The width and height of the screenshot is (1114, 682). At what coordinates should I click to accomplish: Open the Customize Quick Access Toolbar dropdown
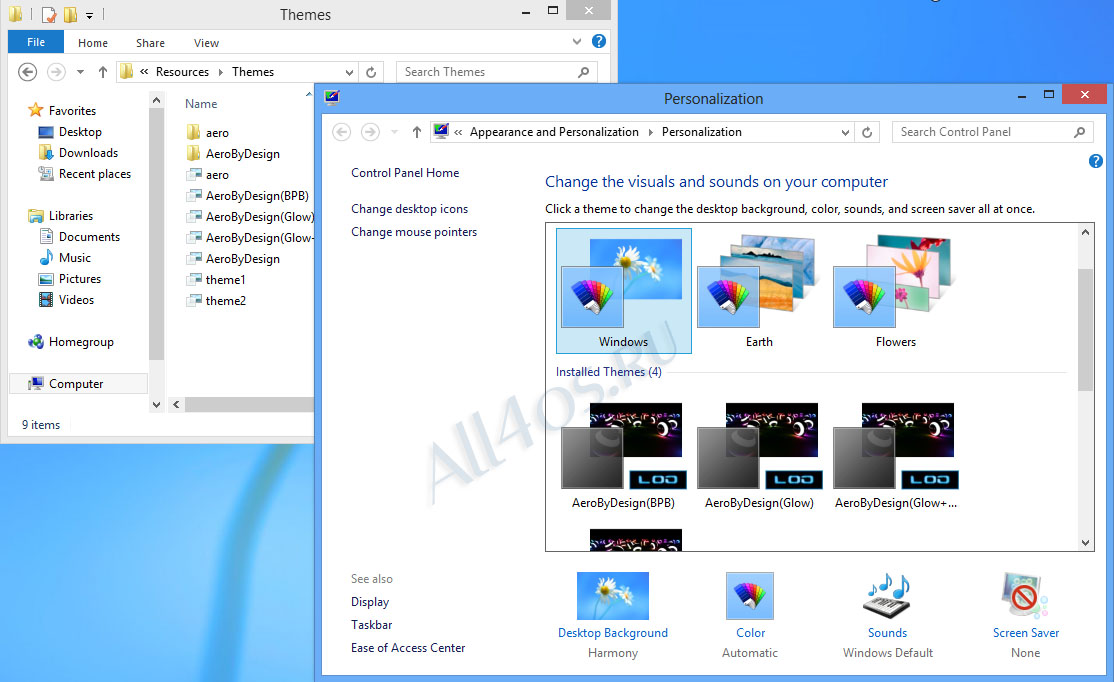90,15
